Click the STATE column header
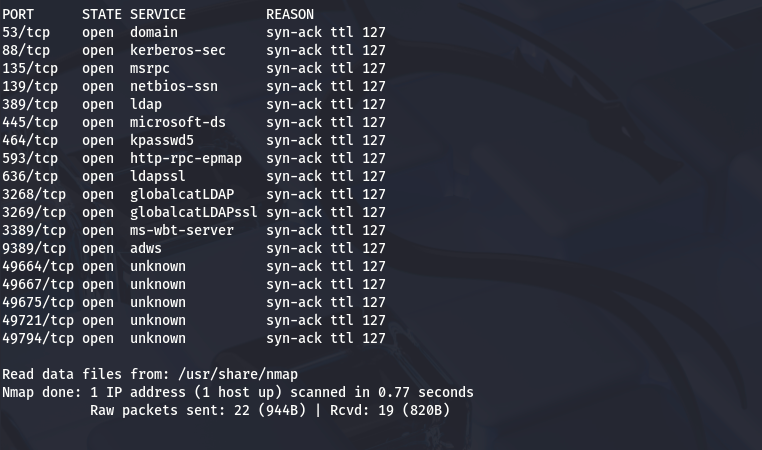This screenshot has height=450, width=762. coord(102,14)
